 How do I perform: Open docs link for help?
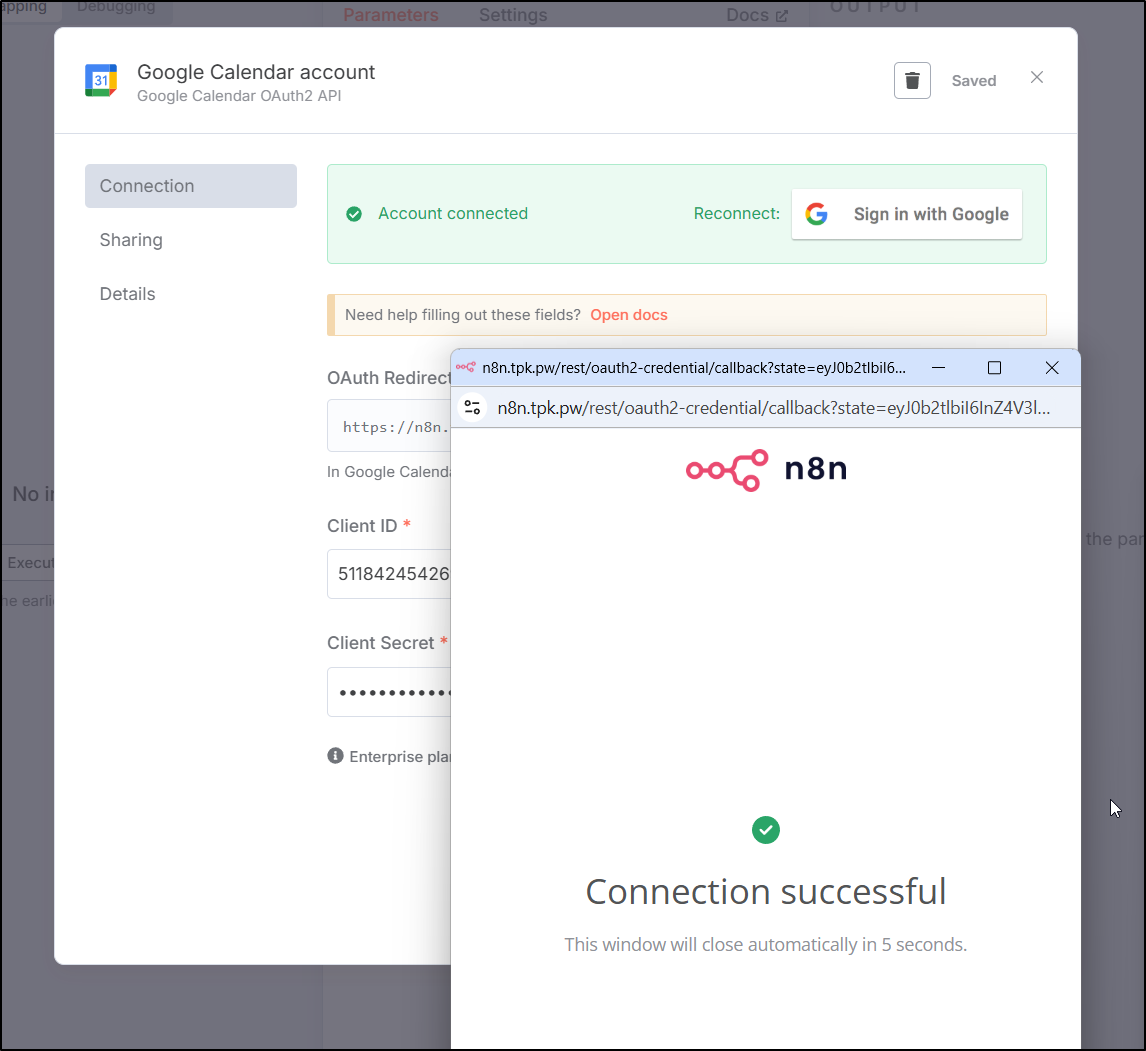[629, 315]
